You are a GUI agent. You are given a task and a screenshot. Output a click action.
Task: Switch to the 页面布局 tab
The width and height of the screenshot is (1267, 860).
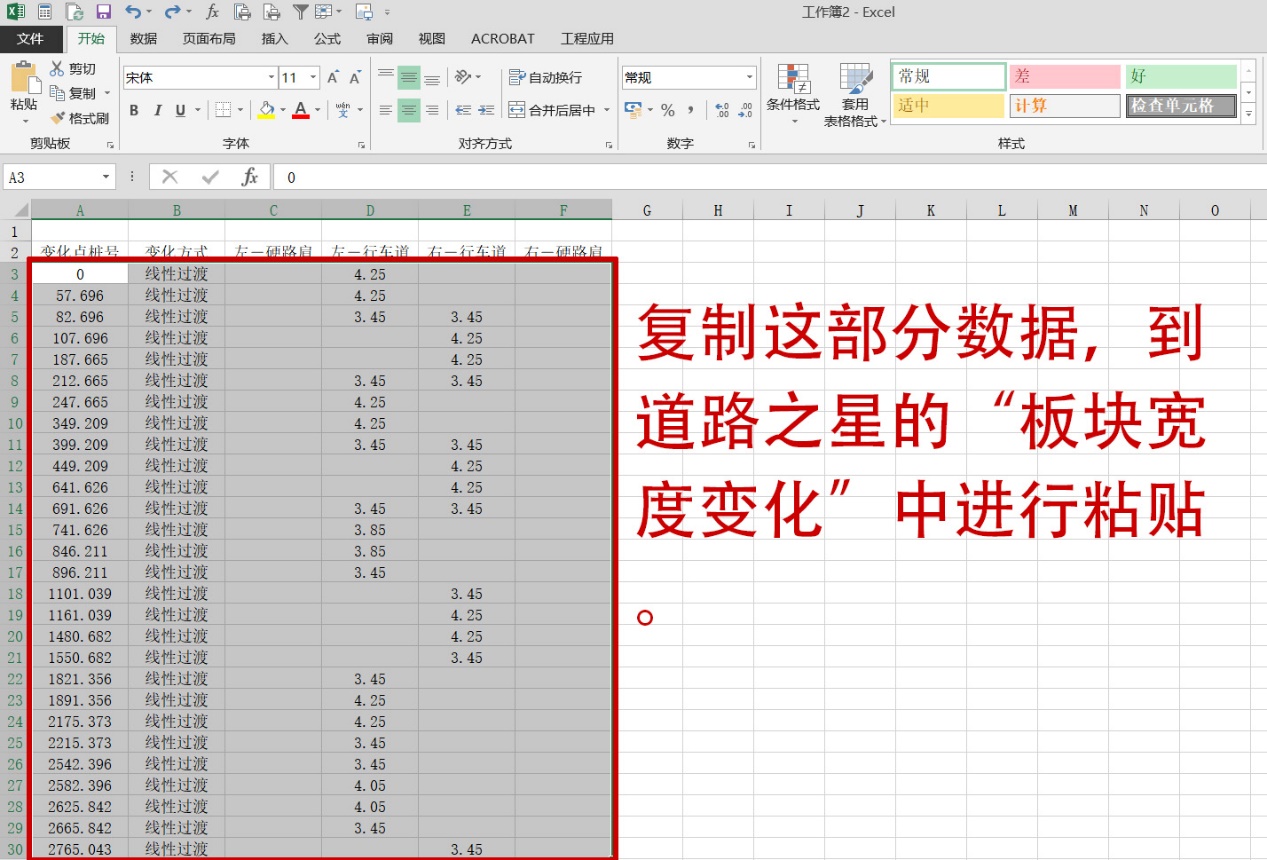pyautogui.click(x=209, y=39)
